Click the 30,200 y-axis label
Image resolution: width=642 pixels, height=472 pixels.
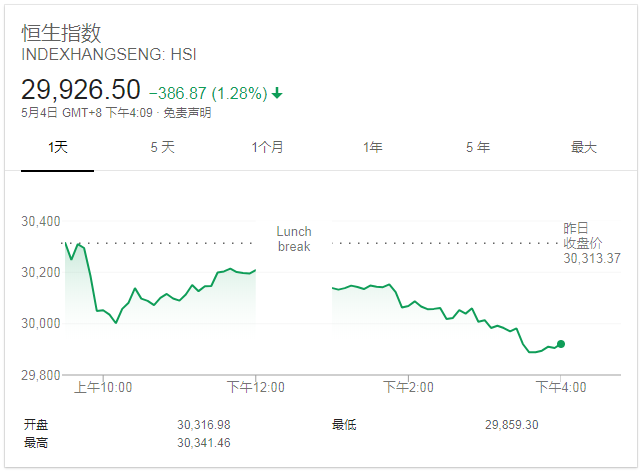tap(41, 272)
